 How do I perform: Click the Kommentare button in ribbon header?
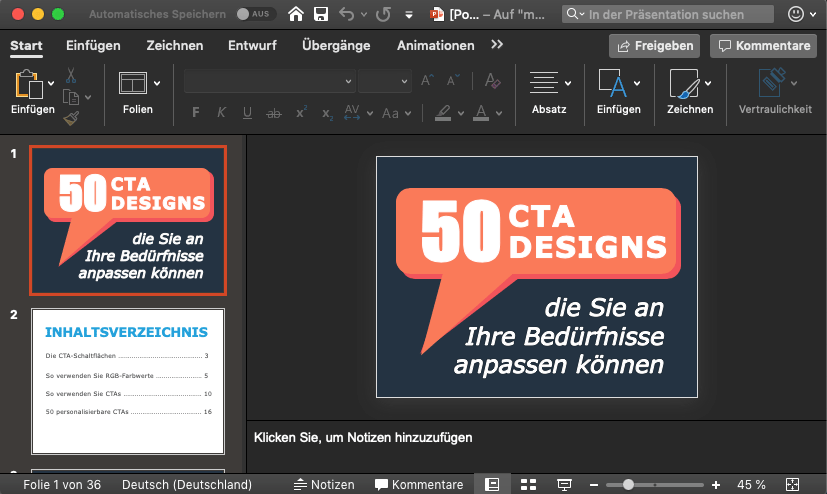(x=763, y=46)
